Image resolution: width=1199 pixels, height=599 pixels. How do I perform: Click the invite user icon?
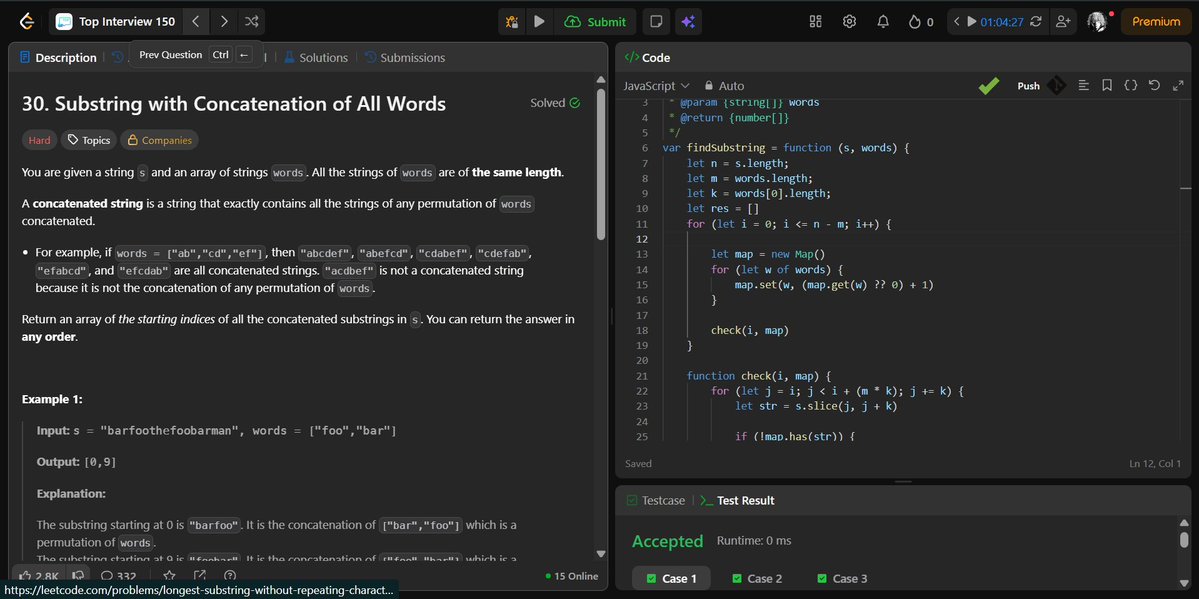[x=1062, y=21]
